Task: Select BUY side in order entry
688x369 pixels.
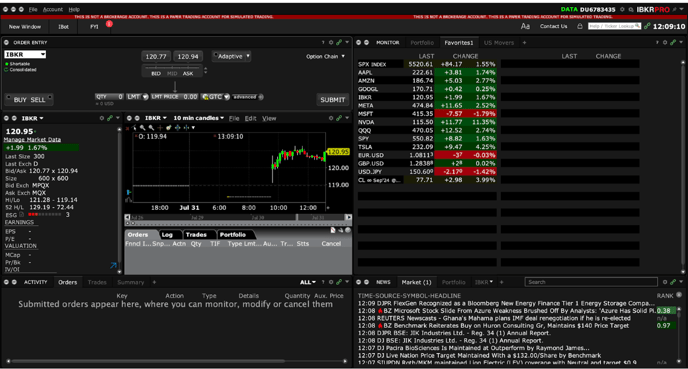Action: click(20, 100)
